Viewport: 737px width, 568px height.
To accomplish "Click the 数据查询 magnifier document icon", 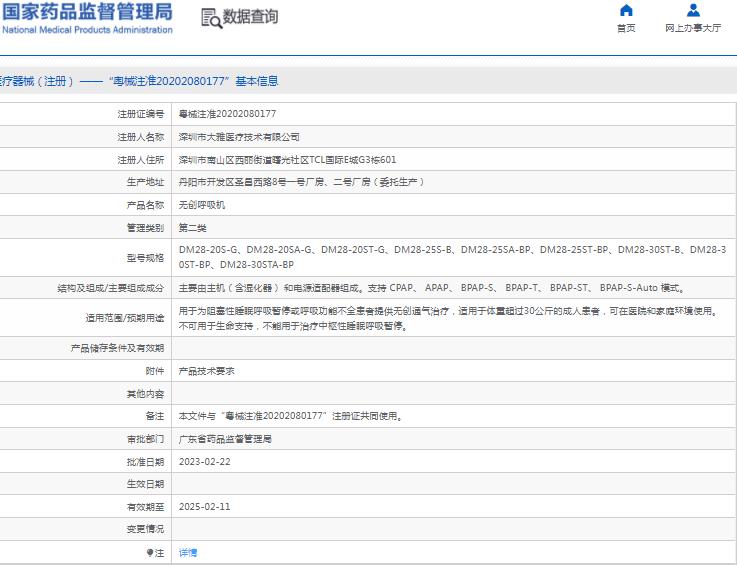I will pyautogui.click(x=211, y=18).
